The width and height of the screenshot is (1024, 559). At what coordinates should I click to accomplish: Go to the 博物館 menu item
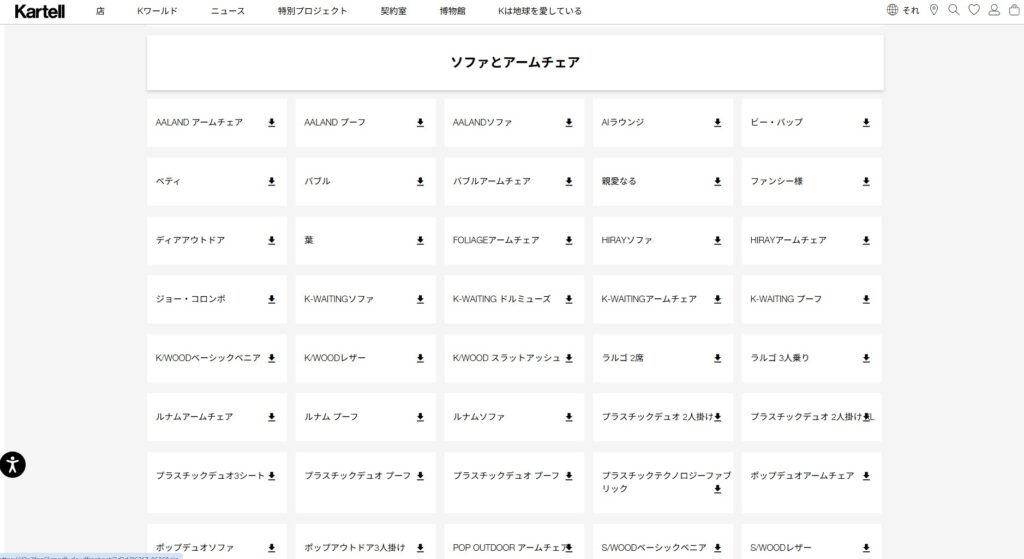click(x=452, y=11)
